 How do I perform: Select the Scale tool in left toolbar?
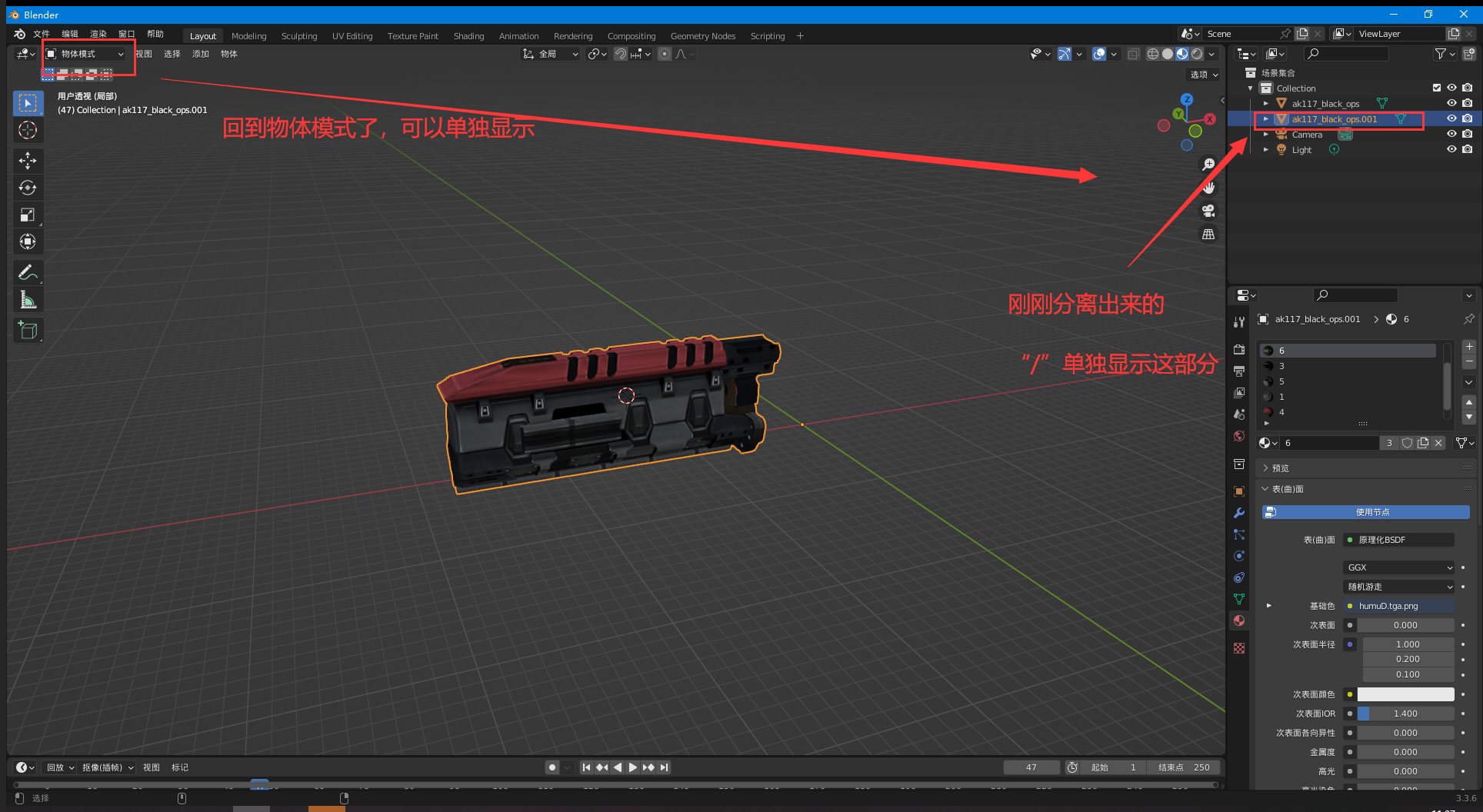pyautogui.click(x=28, y=215)
